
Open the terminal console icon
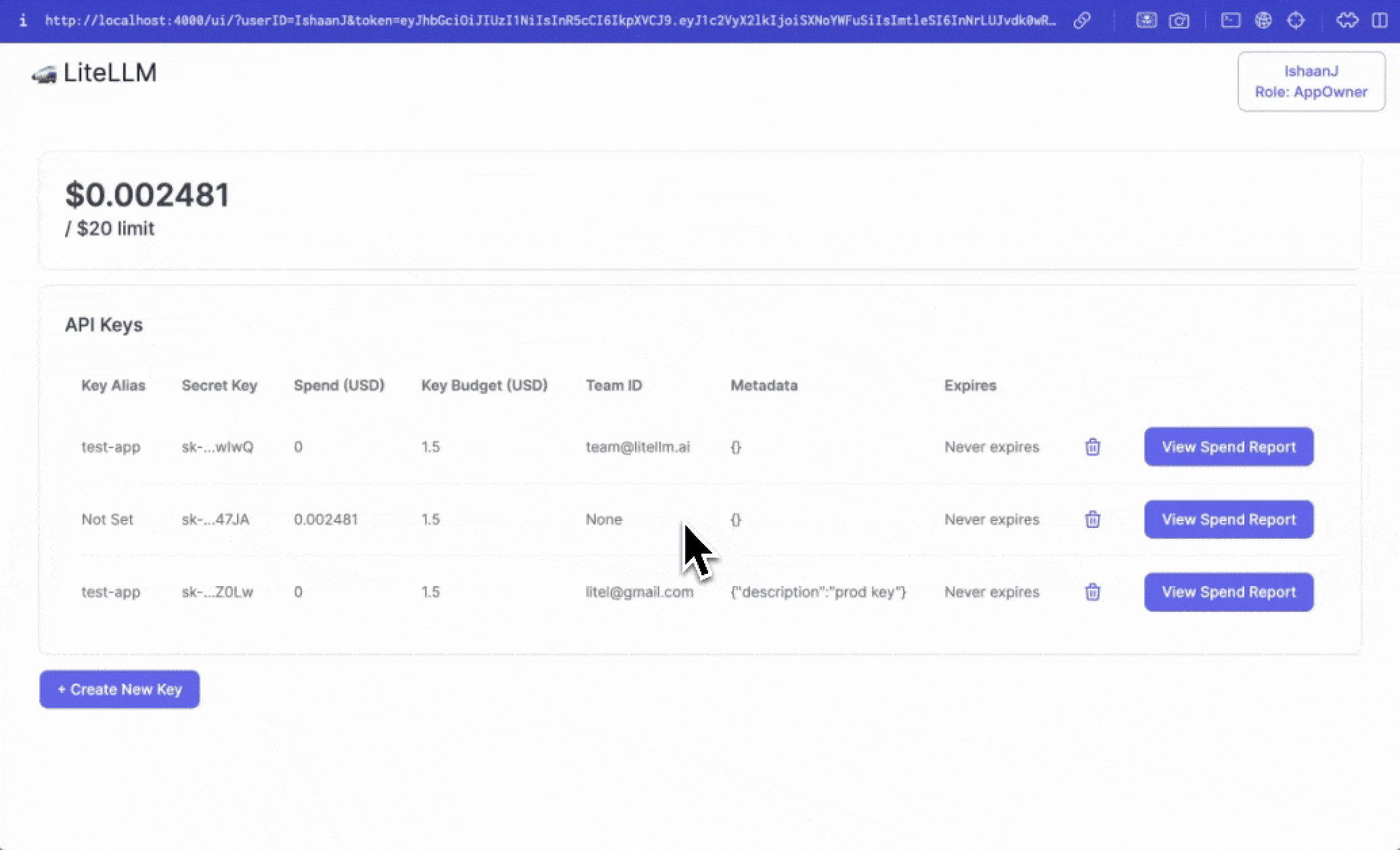point(1230,20)
